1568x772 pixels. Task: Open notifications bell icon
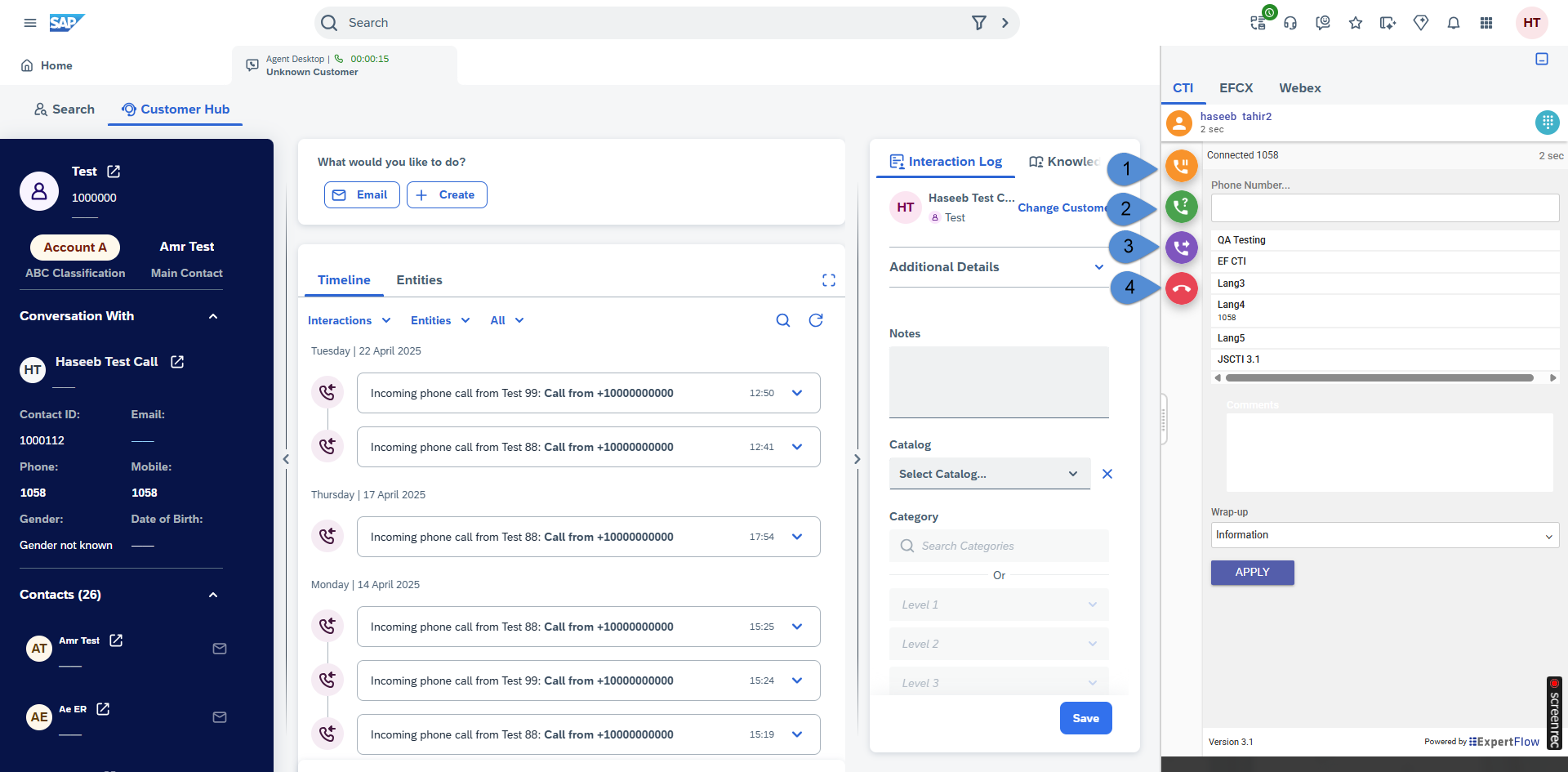(x=1453, y=23)
